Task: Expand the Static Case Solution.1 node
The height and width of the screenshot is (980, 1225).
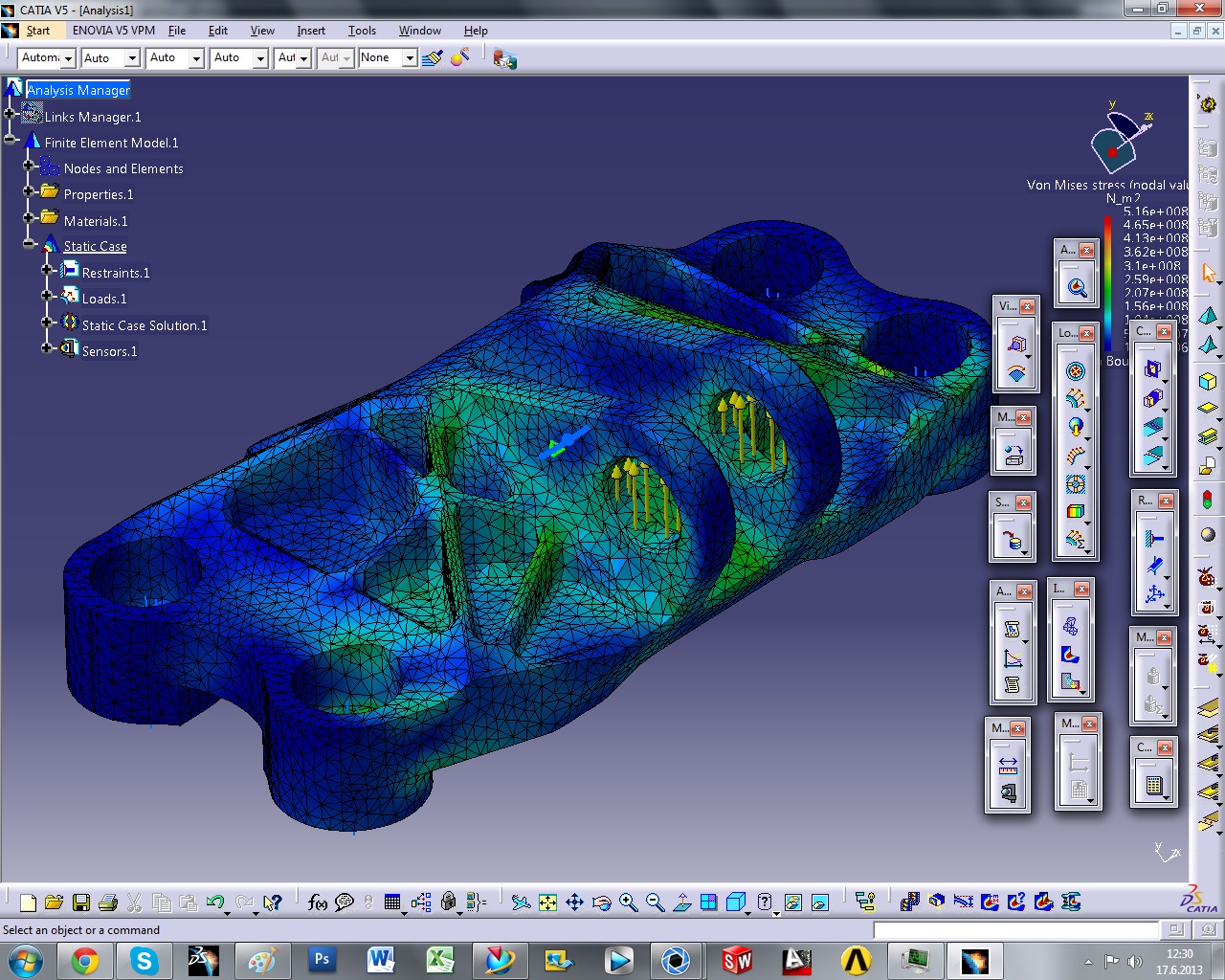Action: point(47,323)
